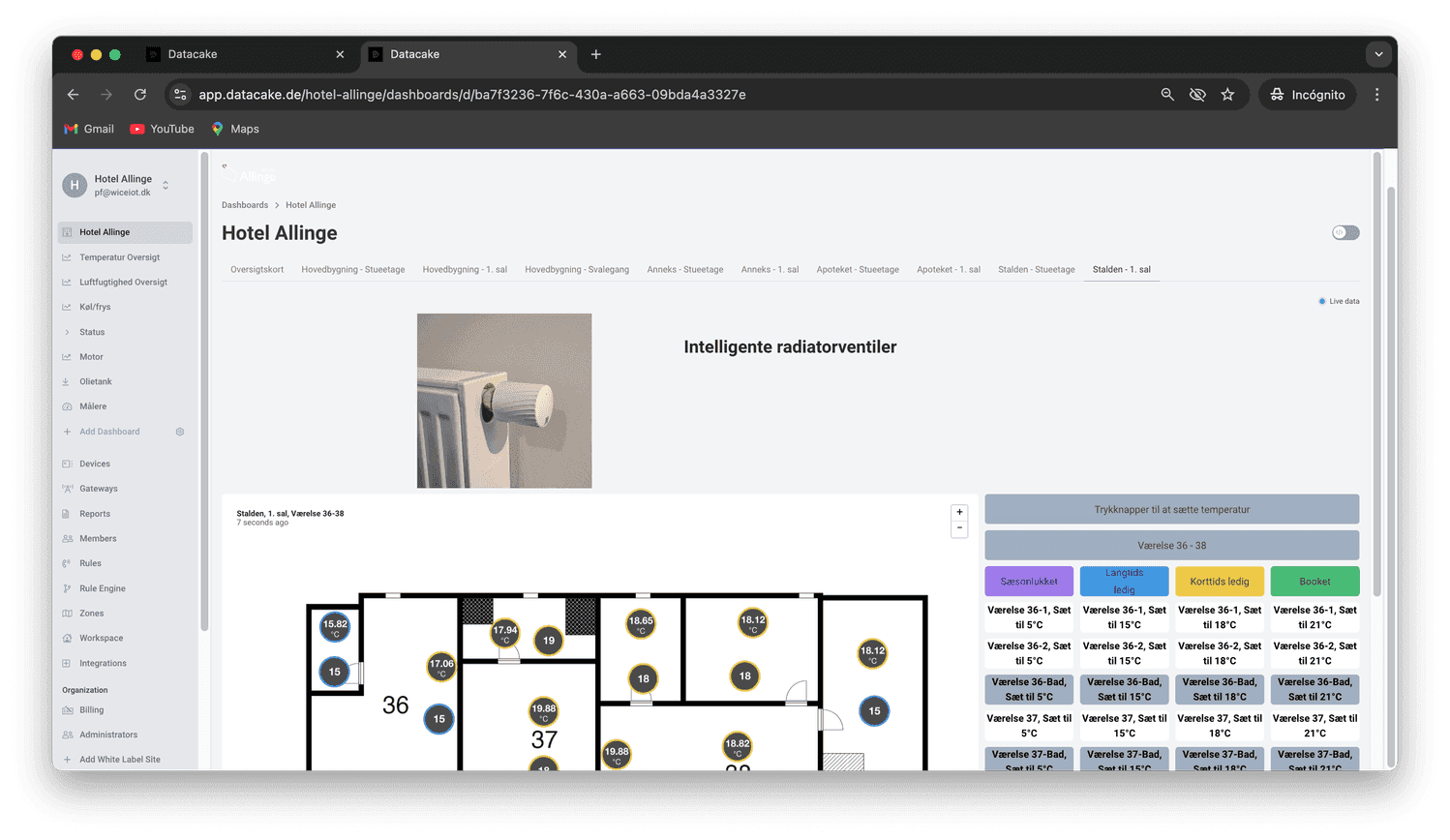Open the Målere dashboard in the sidebar
This screenshot has width=1450, height=840.
[x=93, y=406]
